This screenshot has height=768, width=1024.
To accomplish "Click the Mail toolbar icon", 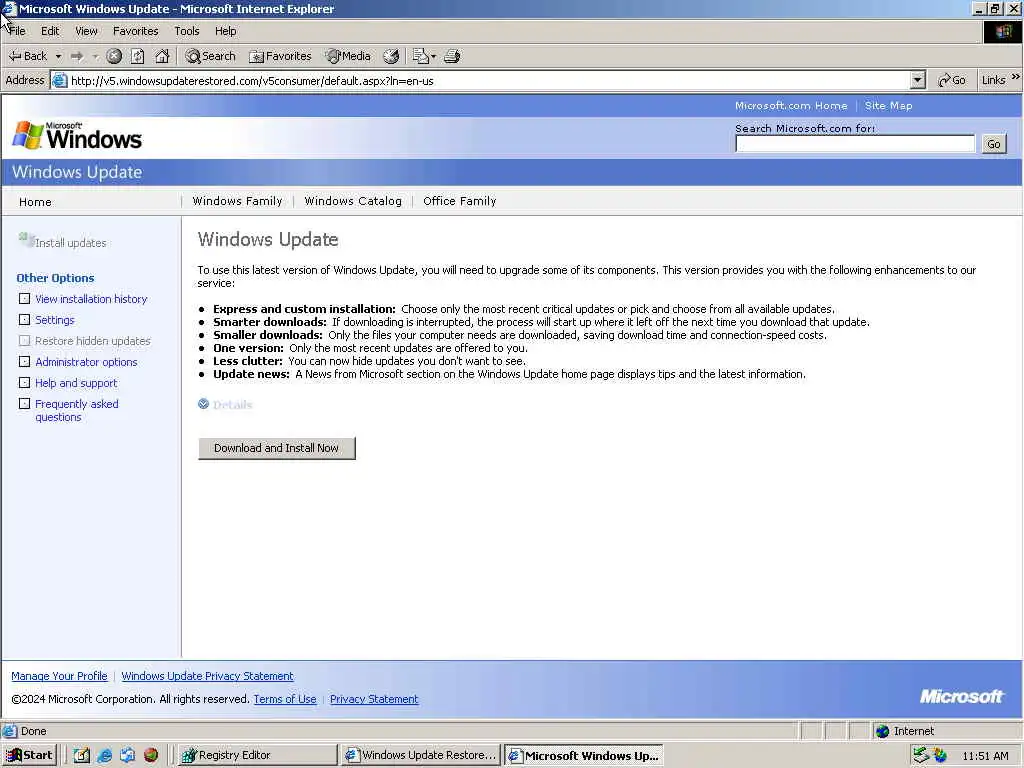I will pyautogui.click(x=420, y=56).
